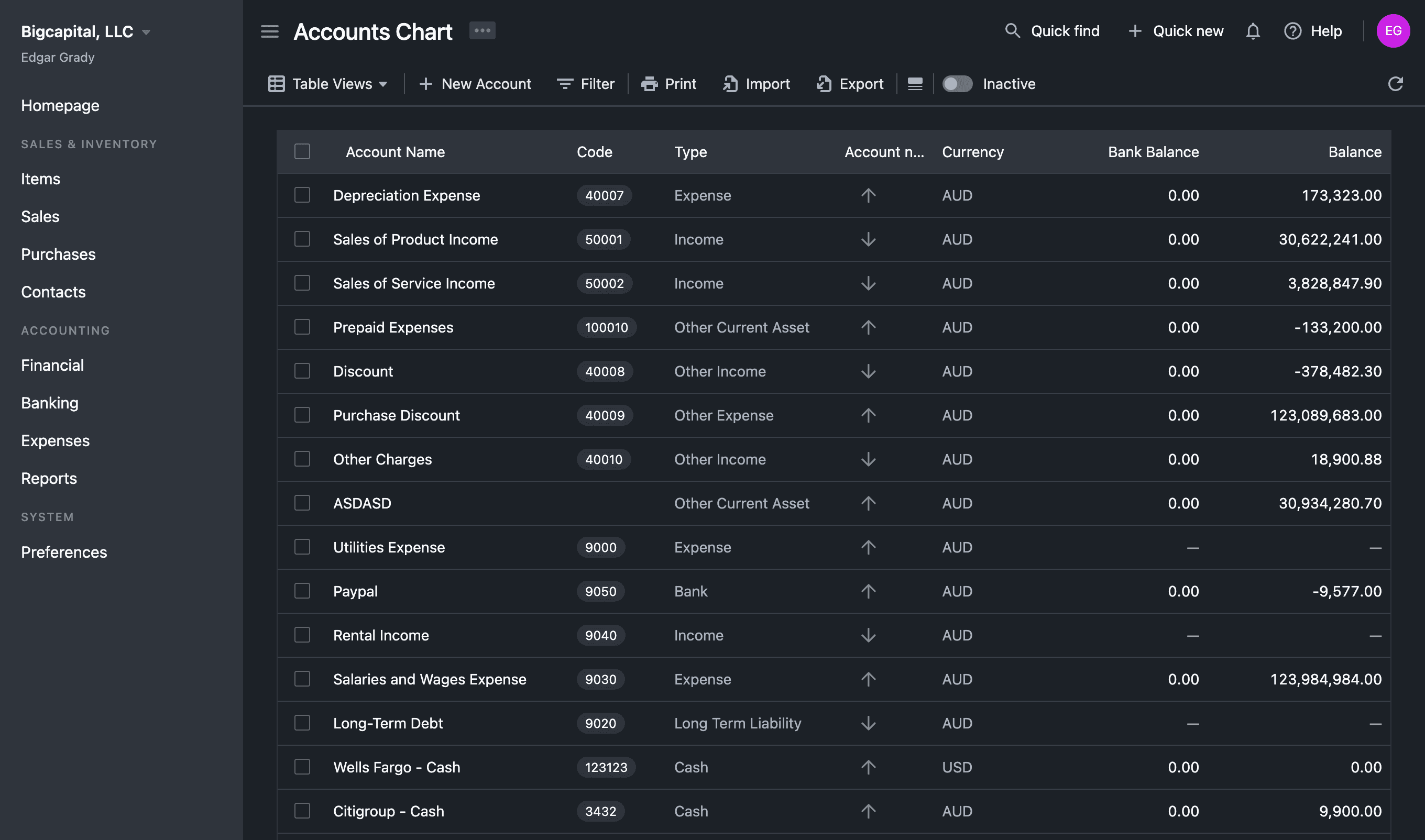Select the Discount row checkbox
This screenshot has height=840, width=1425.
coord(302,371)
